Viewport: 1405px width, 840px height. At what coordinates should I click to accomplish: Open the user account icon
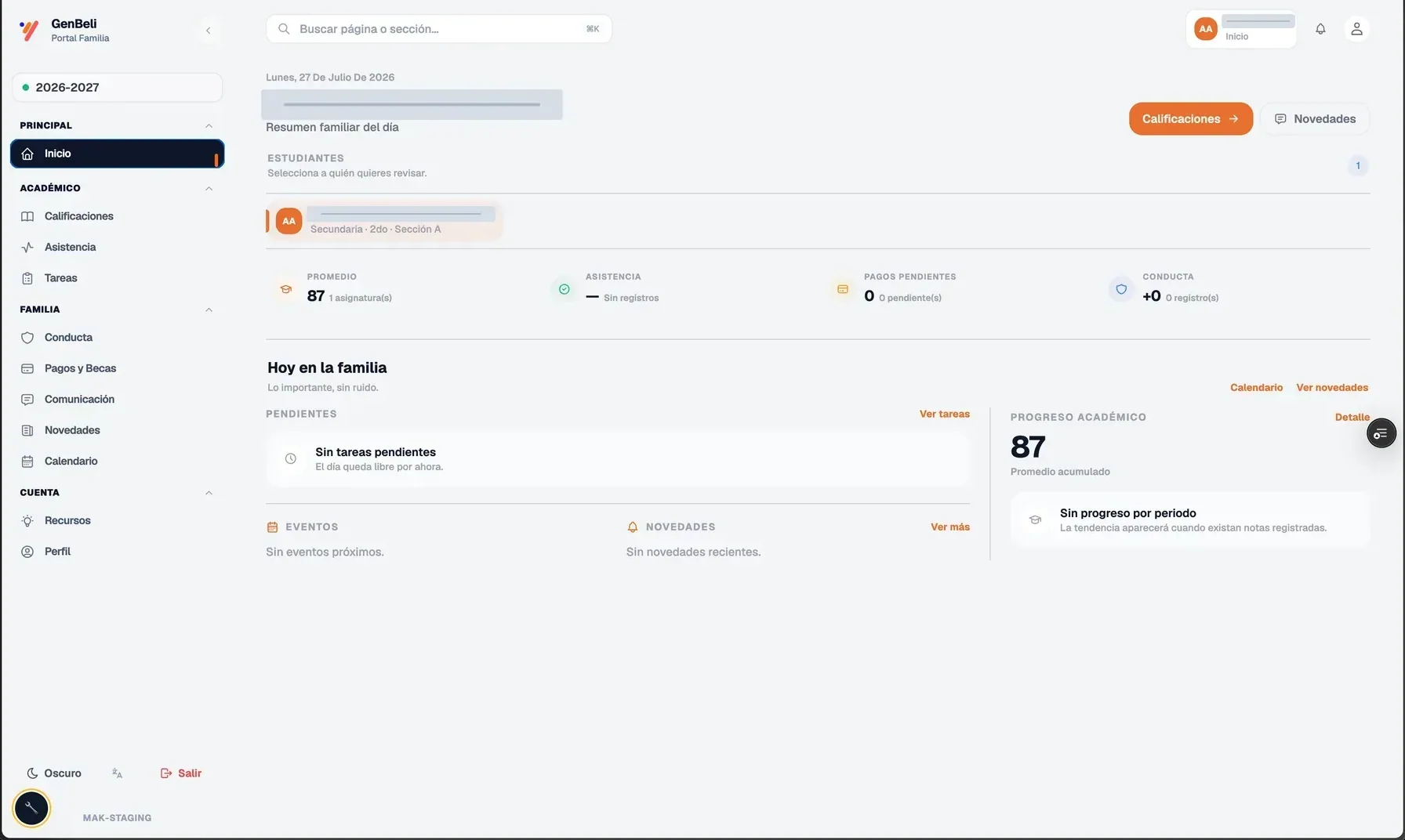[x=1356, y=29]
